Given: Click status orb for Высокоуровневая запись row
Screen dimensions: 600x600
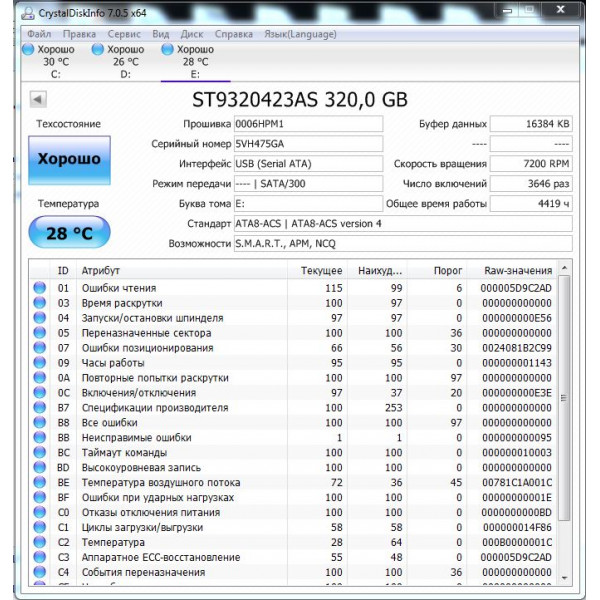Looking at the screenshot, I should pos(39,467).
